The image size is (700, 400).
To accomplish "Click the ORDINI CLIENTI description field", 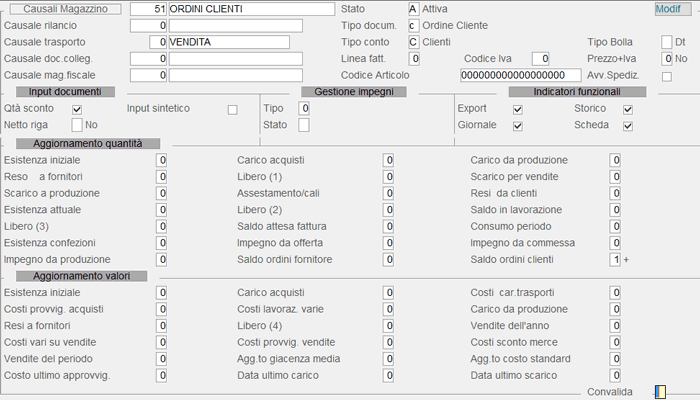I will (x=251, y=9).
